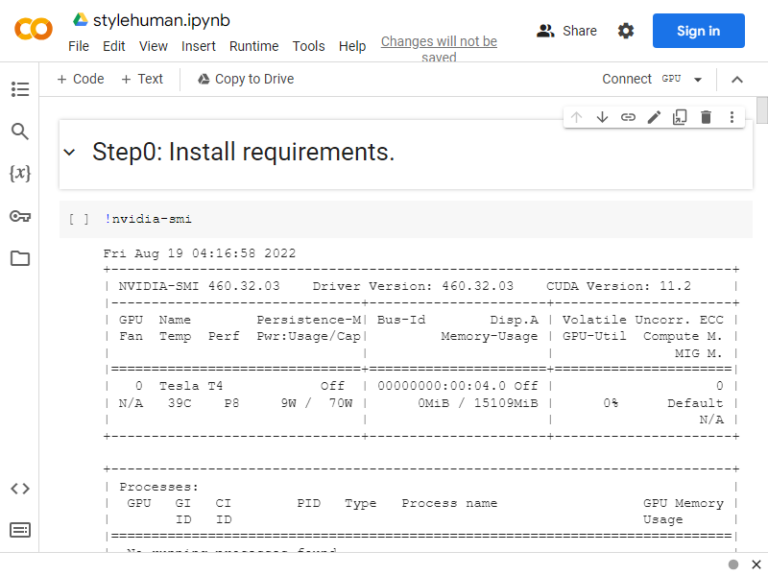Click Copy to Drive

(x=246, y=79)
